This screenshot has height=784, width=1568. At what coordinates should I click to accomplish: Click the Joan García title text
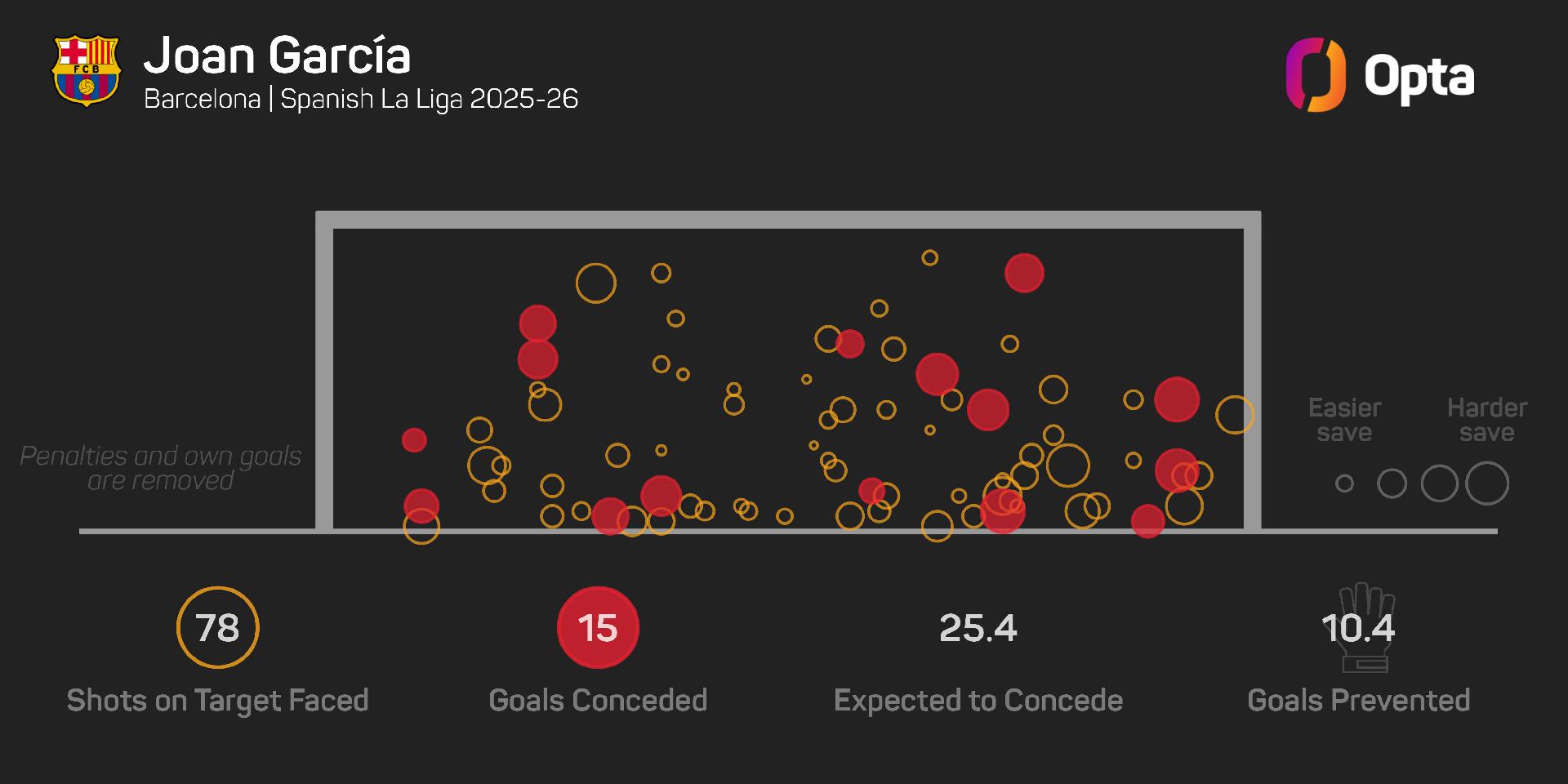tap(277, 56)
